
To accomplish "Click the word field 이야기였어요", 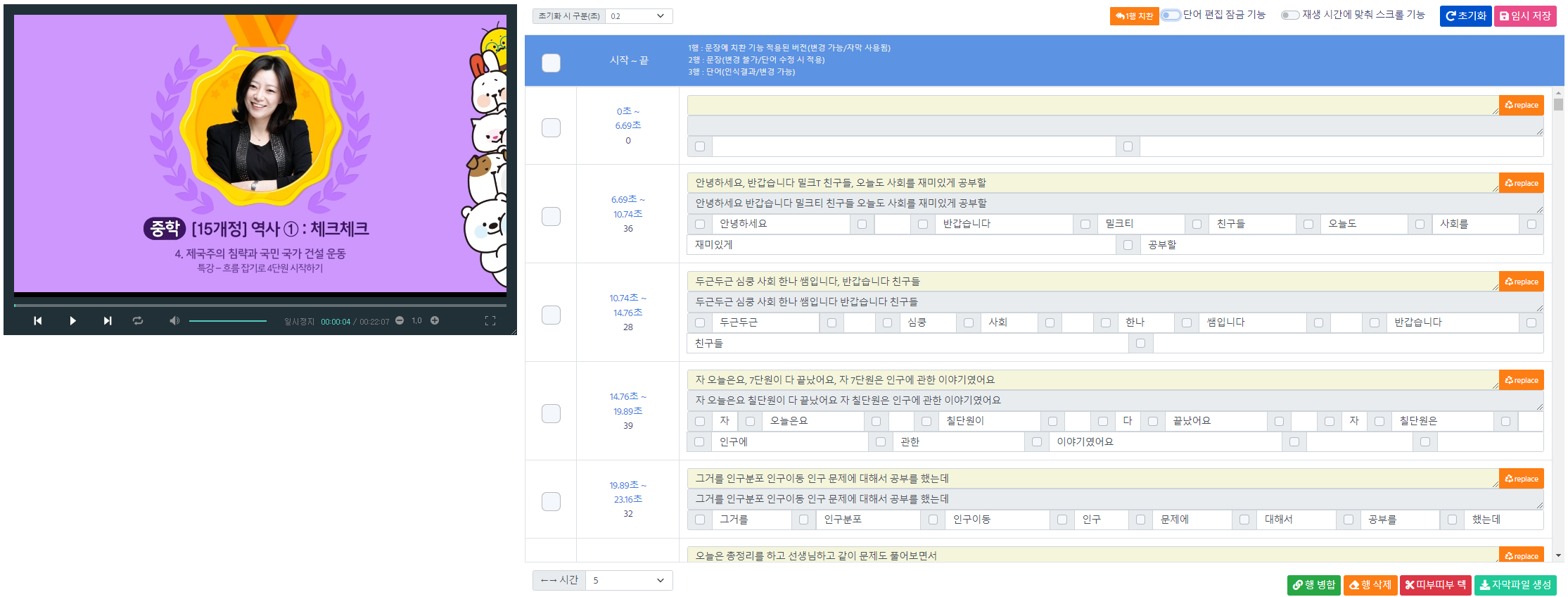I will [x=1165, y=442].
